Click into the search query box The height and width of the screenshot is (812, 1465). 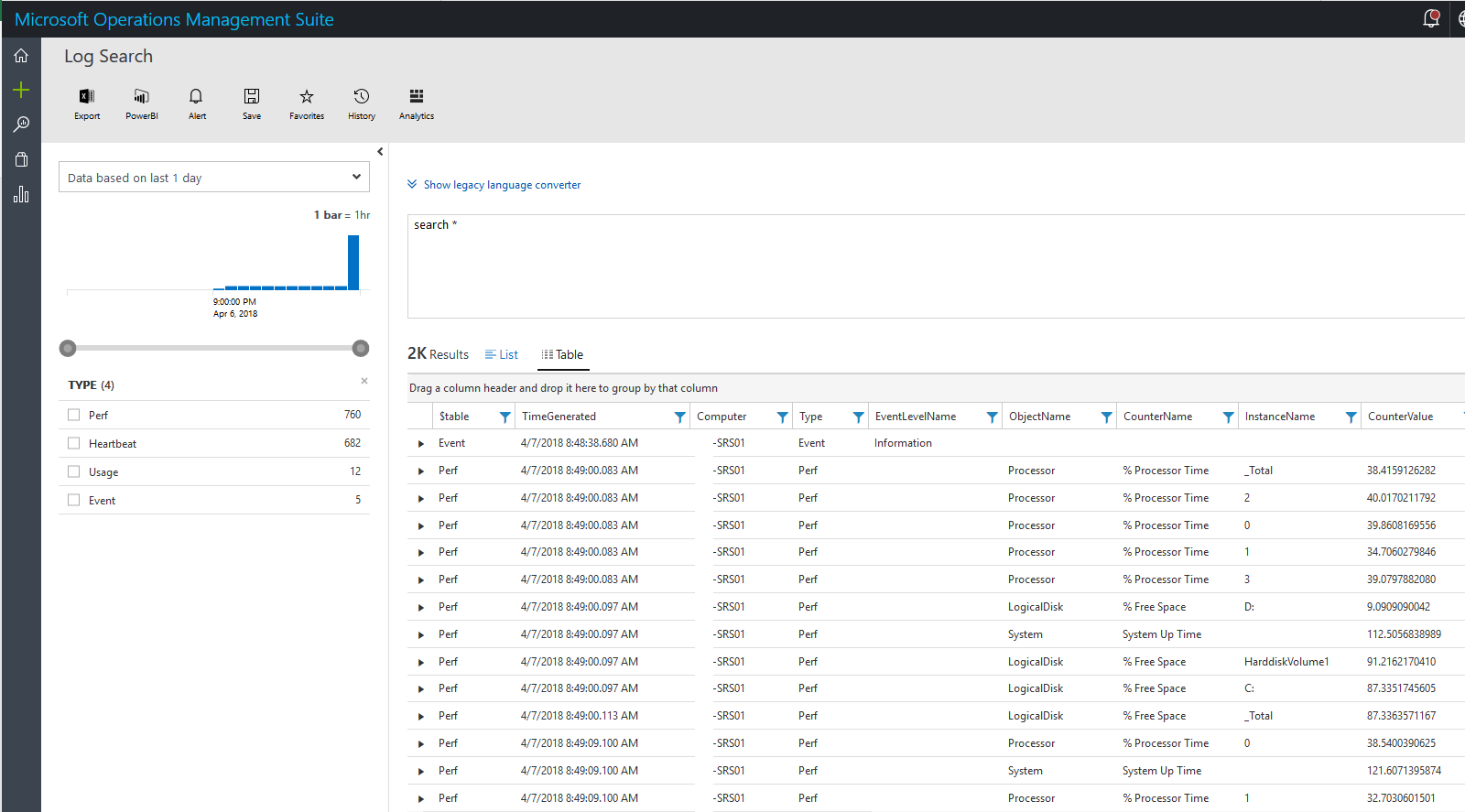(936, 266)
